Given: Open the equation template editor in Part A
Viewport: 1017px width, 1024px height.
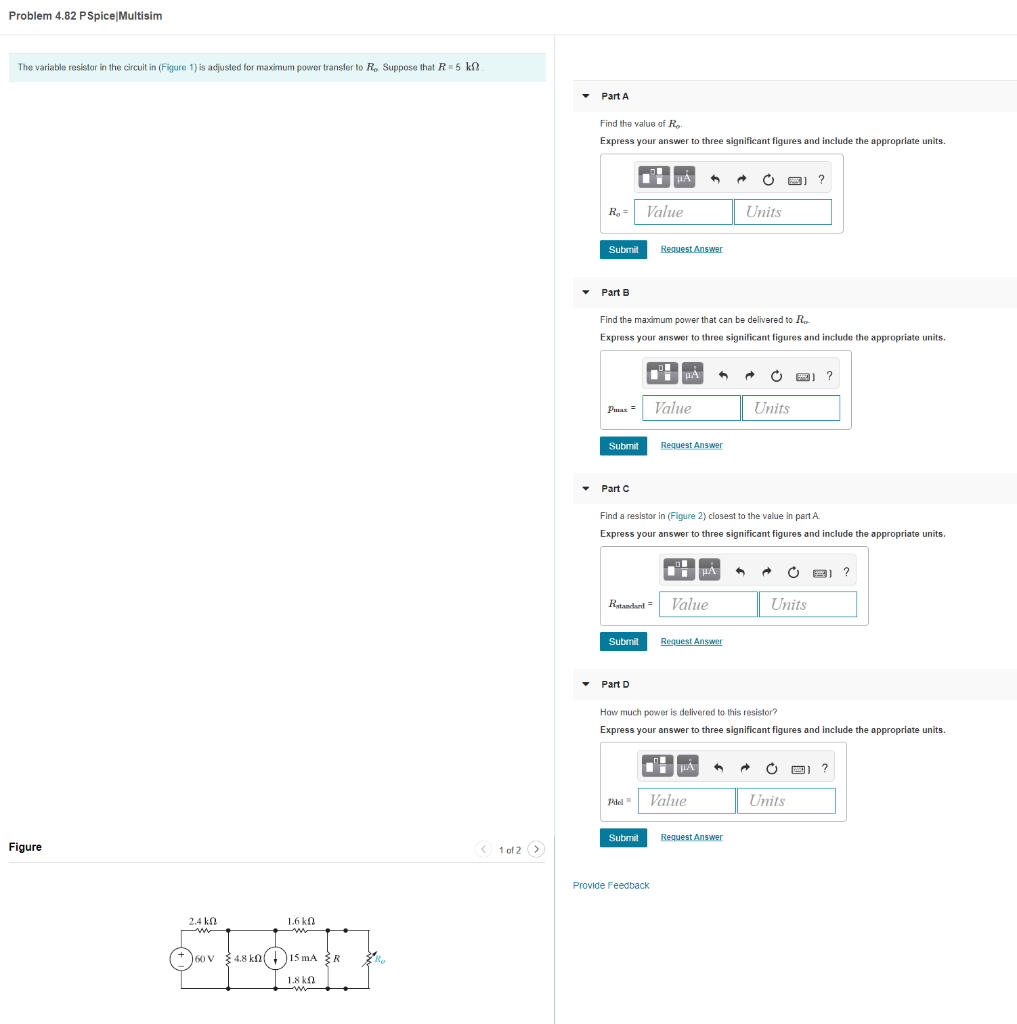Looking at the screenshot, I should point(653,178).
